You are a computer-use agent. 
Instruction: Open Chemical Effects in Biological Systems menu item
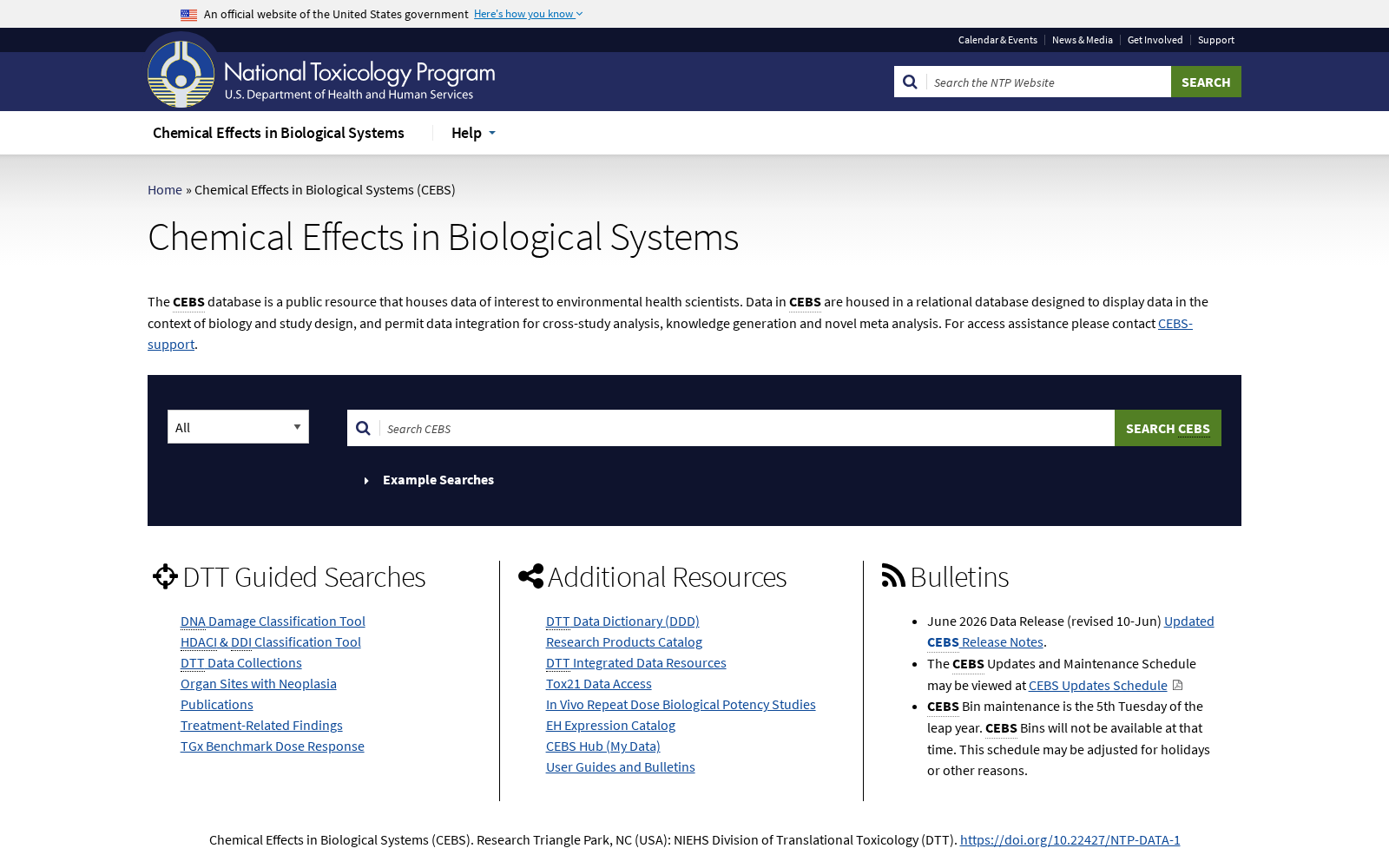(279, 133)
